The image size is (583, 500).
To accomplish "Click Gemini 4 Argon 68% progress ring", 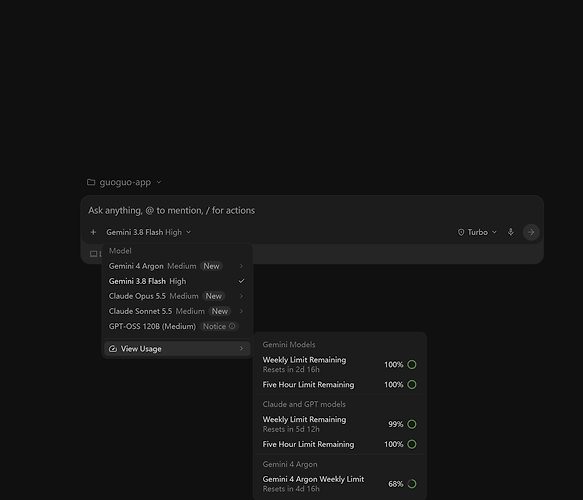I will pos(412,484).
